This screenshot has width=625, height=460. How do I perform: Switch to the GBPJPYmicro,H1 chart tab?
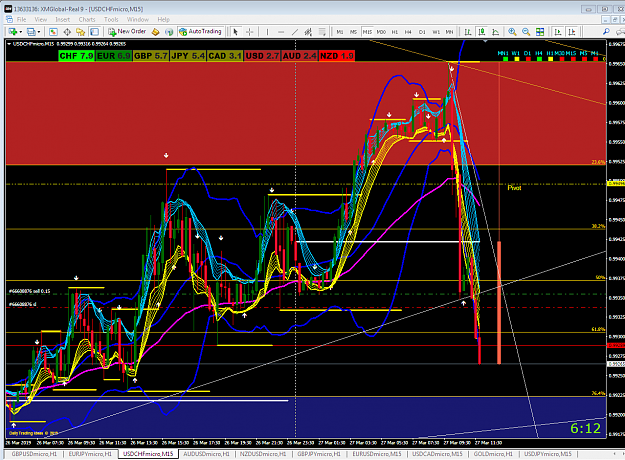319,454
